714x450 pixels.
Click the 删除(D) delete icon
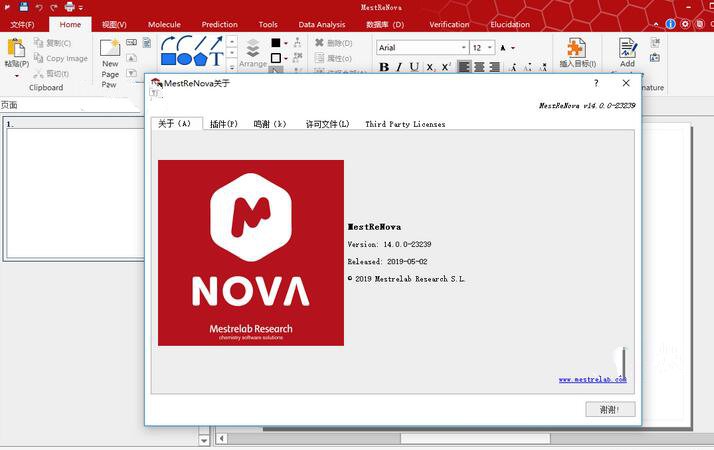[319, 43]
